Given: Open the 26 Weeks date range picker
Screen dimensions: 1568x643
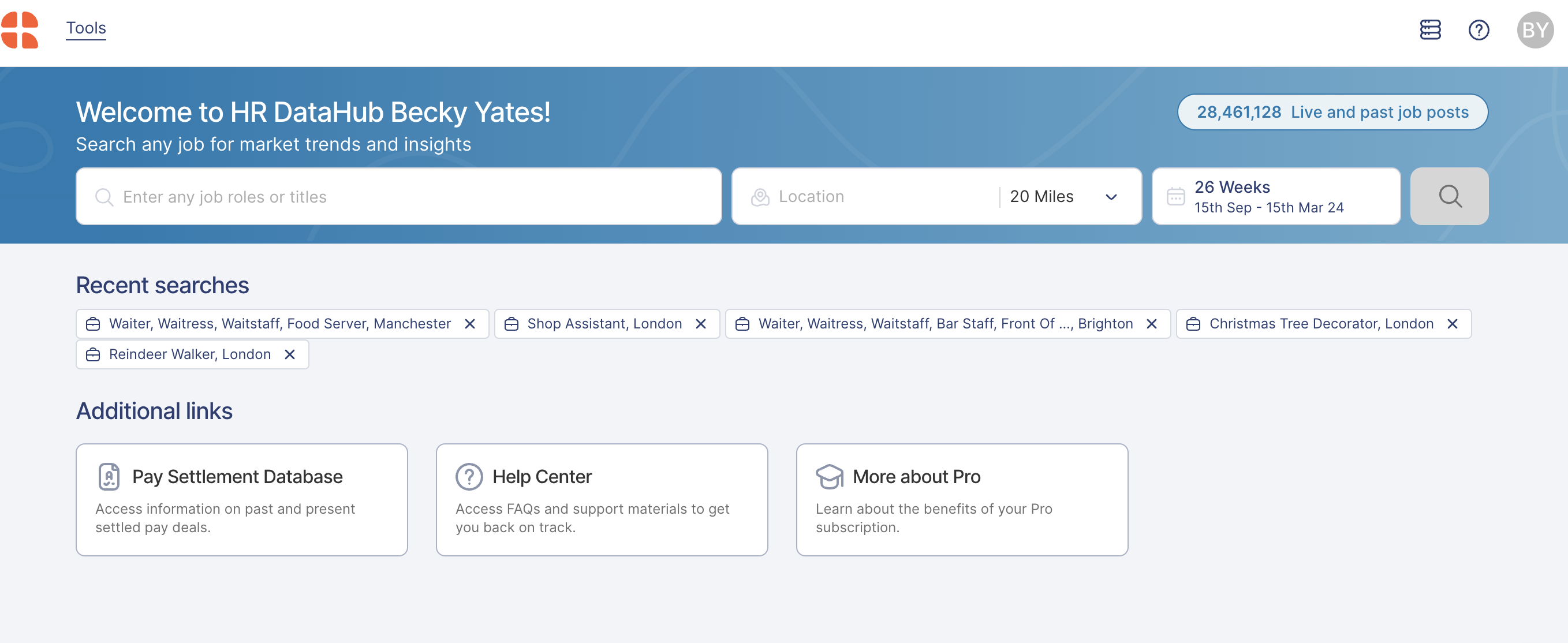Looking at the screenshot, I should pos(1276,196).
